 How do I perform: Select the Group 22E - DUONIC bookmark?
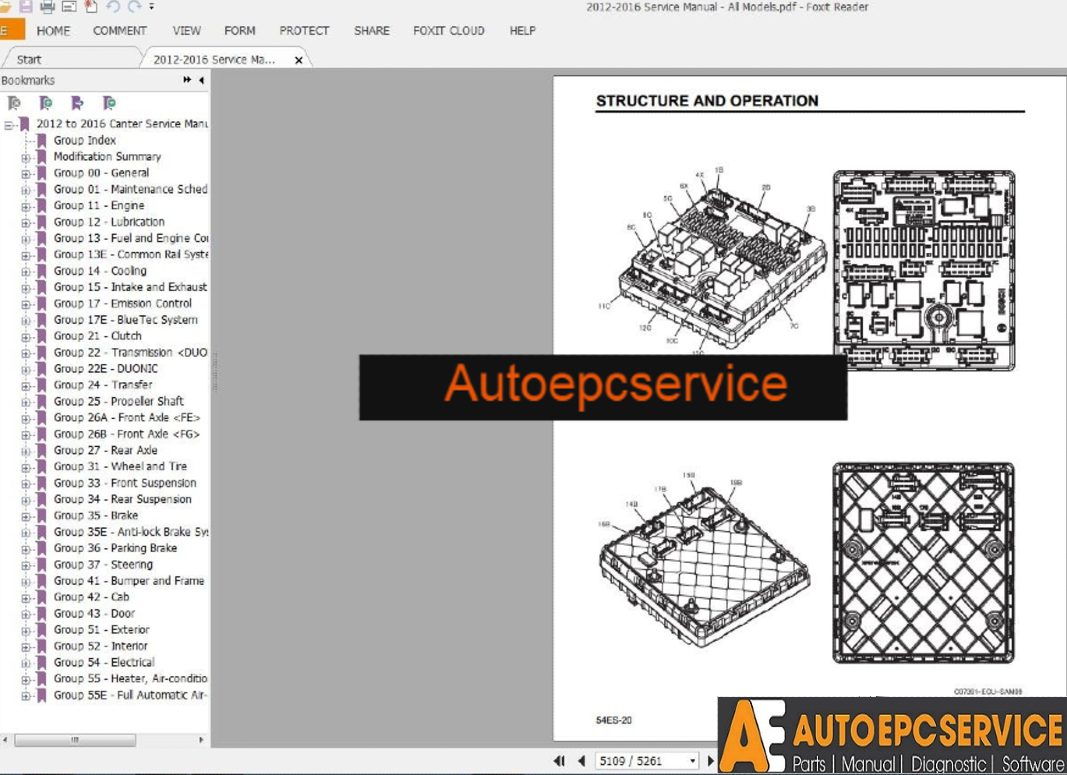105,369
